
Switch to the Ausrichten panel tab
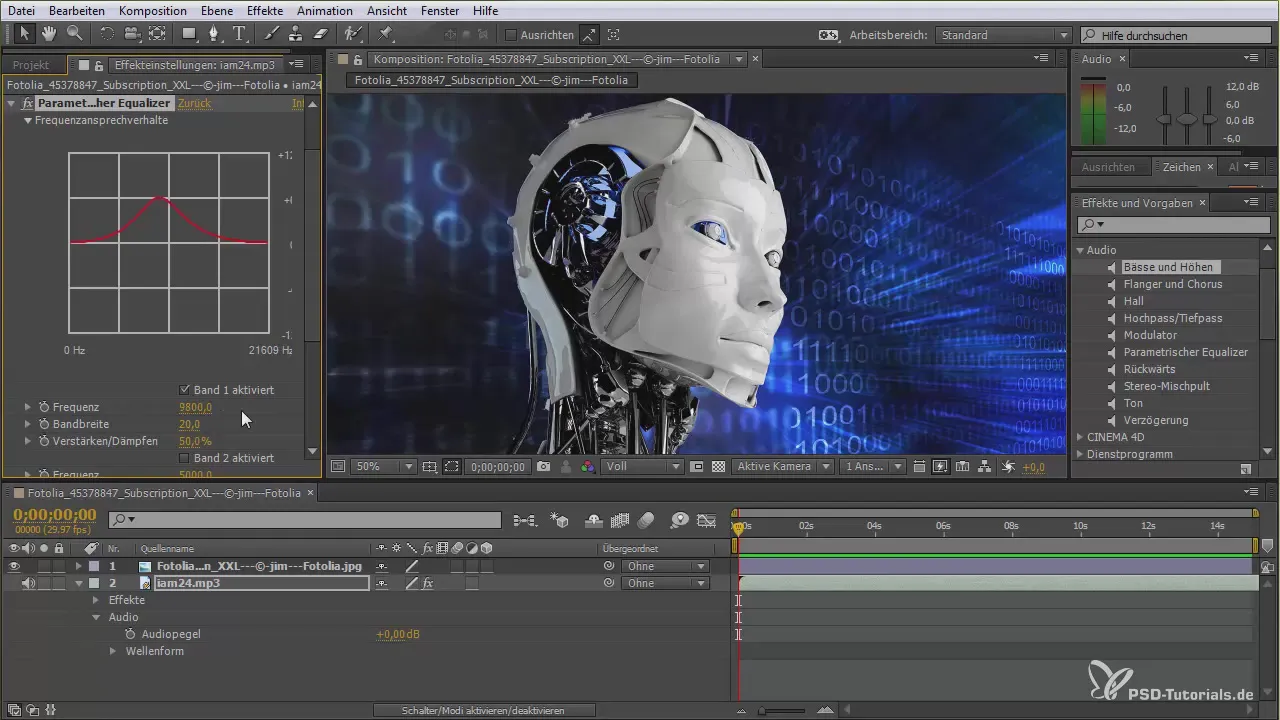point(1108,167)
